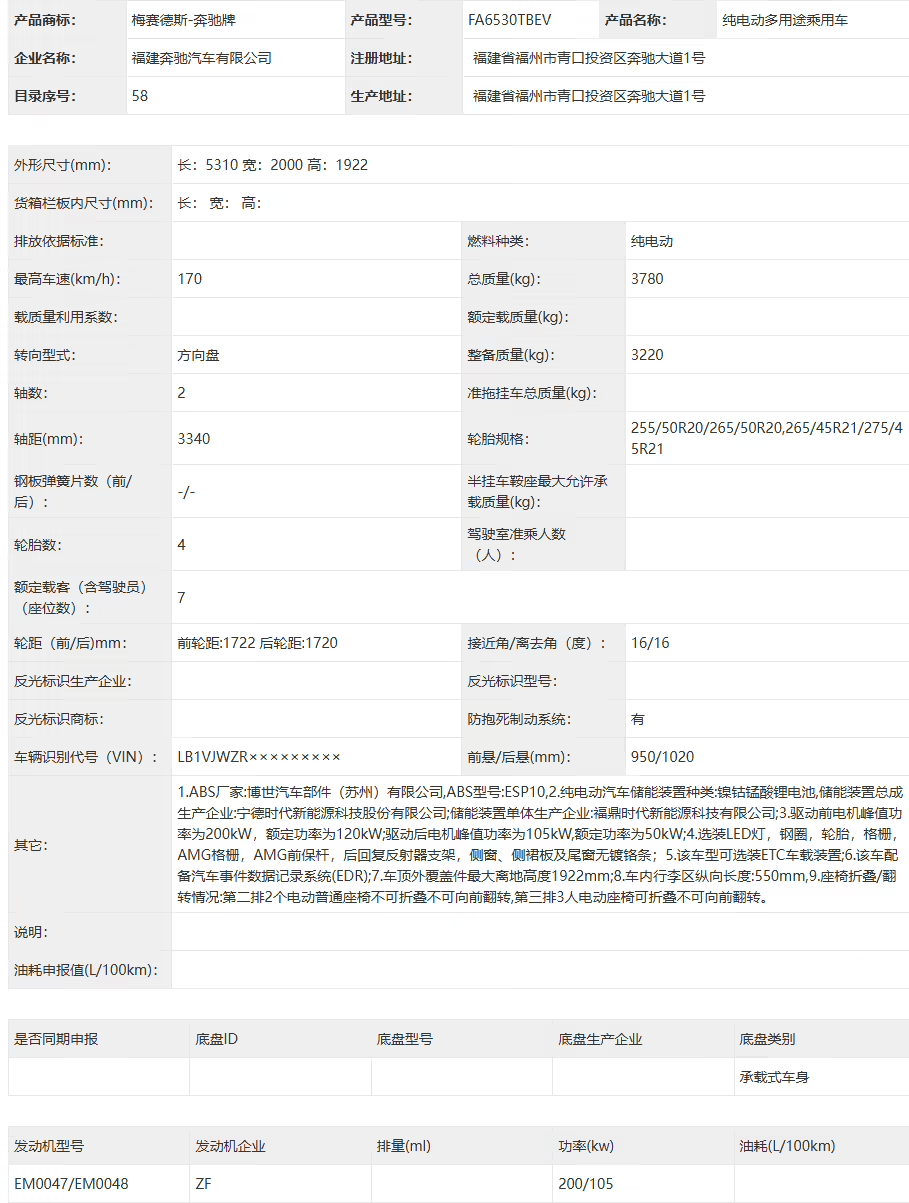Click the tire specification value 255/50R20...
The height and width of the screenshot is (1203, 909).
tap(767, 439)
